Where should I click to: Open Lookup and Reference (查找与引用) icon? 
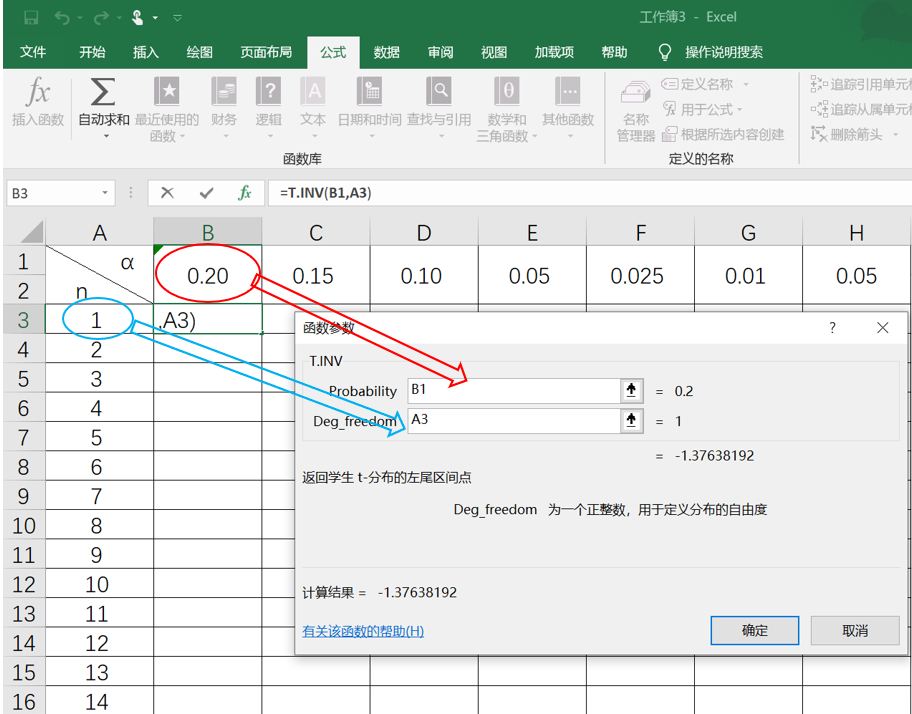click(439, 91)
